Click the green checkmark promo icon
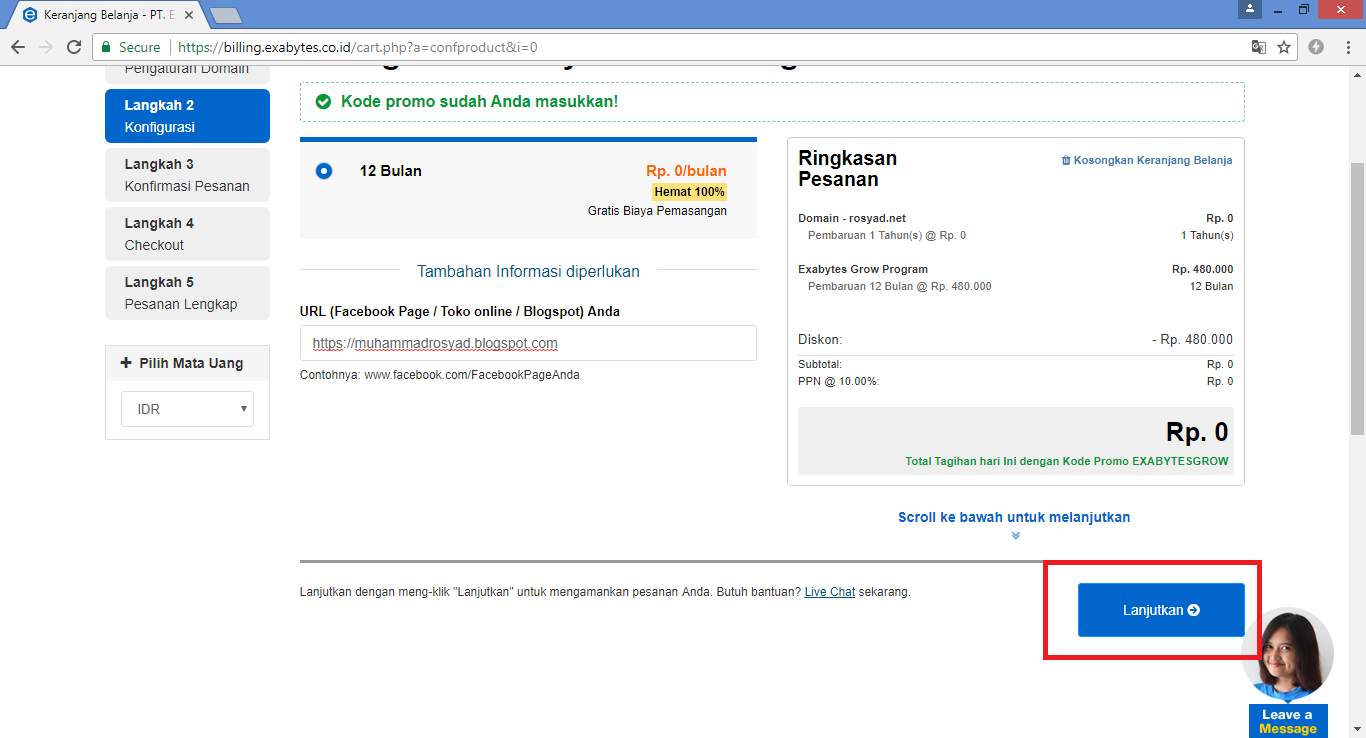The width and height of the screenshot is (1366, 738). click(323, 102)
